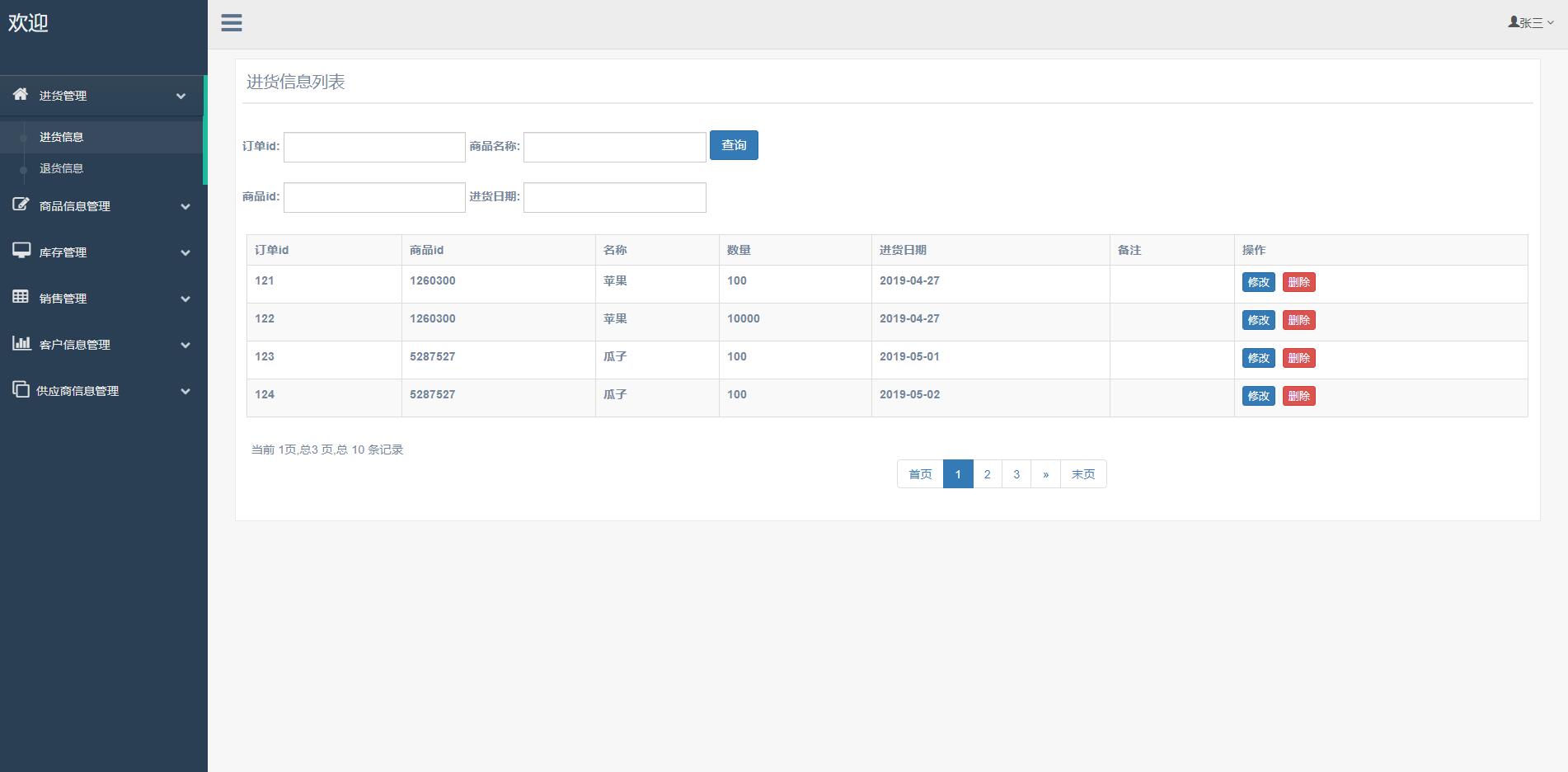Click the hamburger menu toggle icon
This screenshot has width=1568, height=772.
tap(232, 23)
